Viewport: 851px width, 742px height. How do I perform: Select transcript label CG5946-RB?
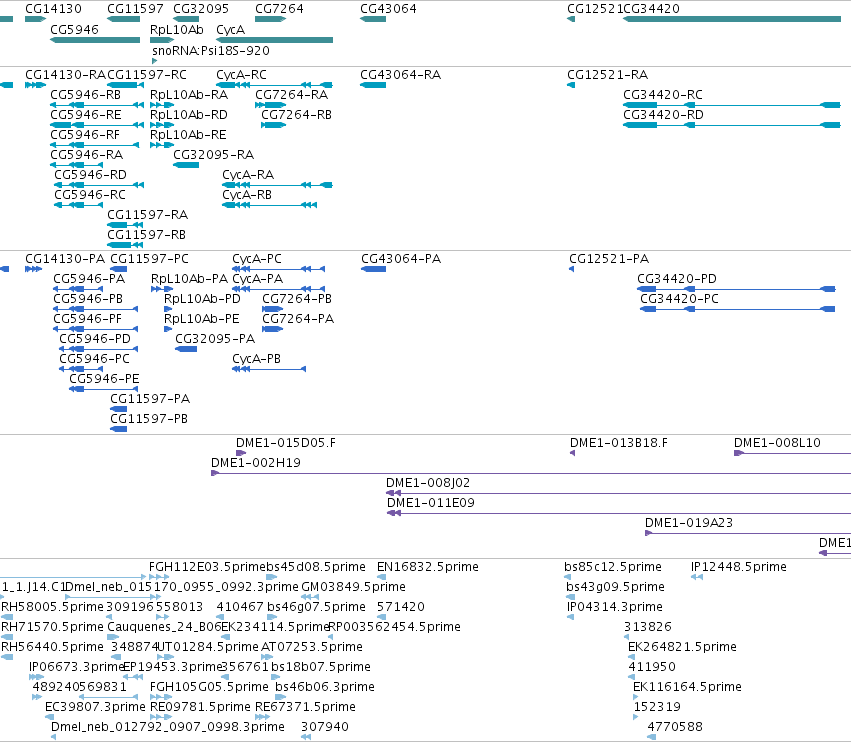pos(85,94)
